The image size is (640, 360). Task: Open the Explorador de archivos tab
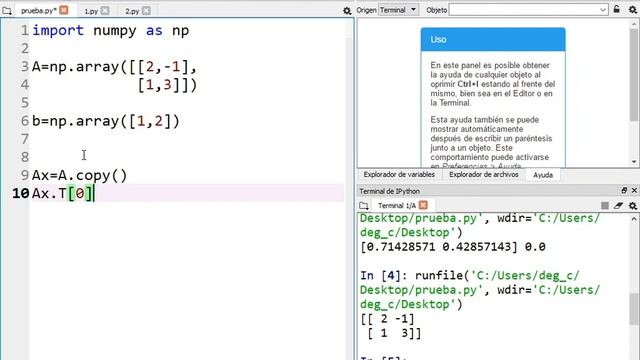(x=484, y=175)
